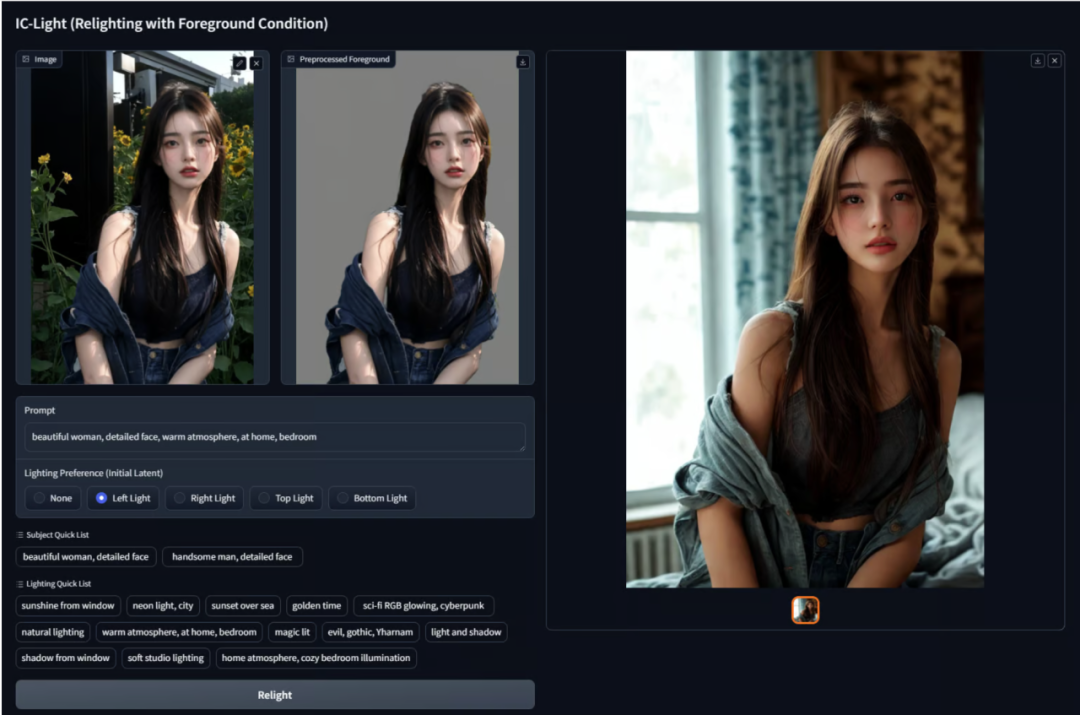Screen dimensions: 1080x715
Task: Click the Prompt text field
Action: pos(275,437)
